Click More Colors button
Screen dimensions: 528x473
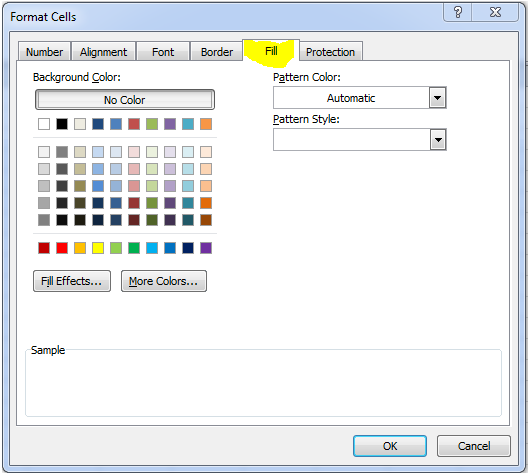(164, 281)
